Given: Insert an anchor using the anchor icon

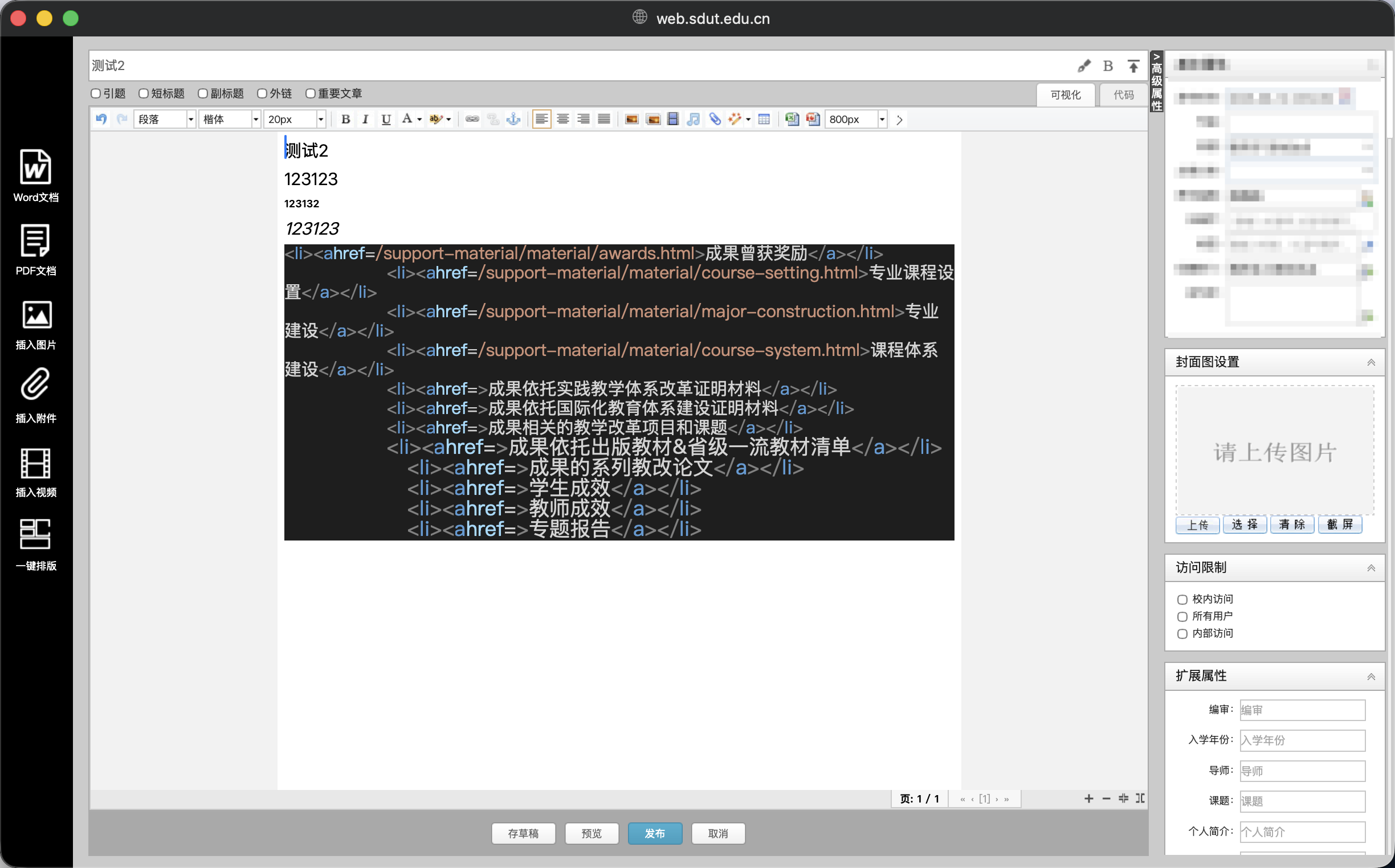Looking at the screenshot, I should click(513, 119).
